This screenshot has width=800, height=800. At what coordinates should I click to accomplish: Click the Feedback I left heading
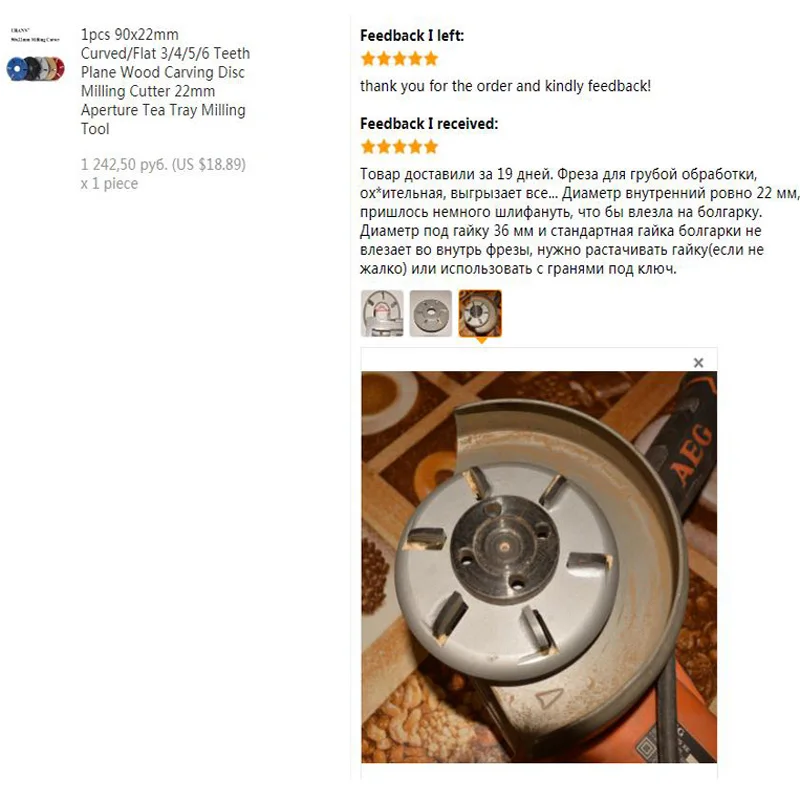[x=412, y=36]
